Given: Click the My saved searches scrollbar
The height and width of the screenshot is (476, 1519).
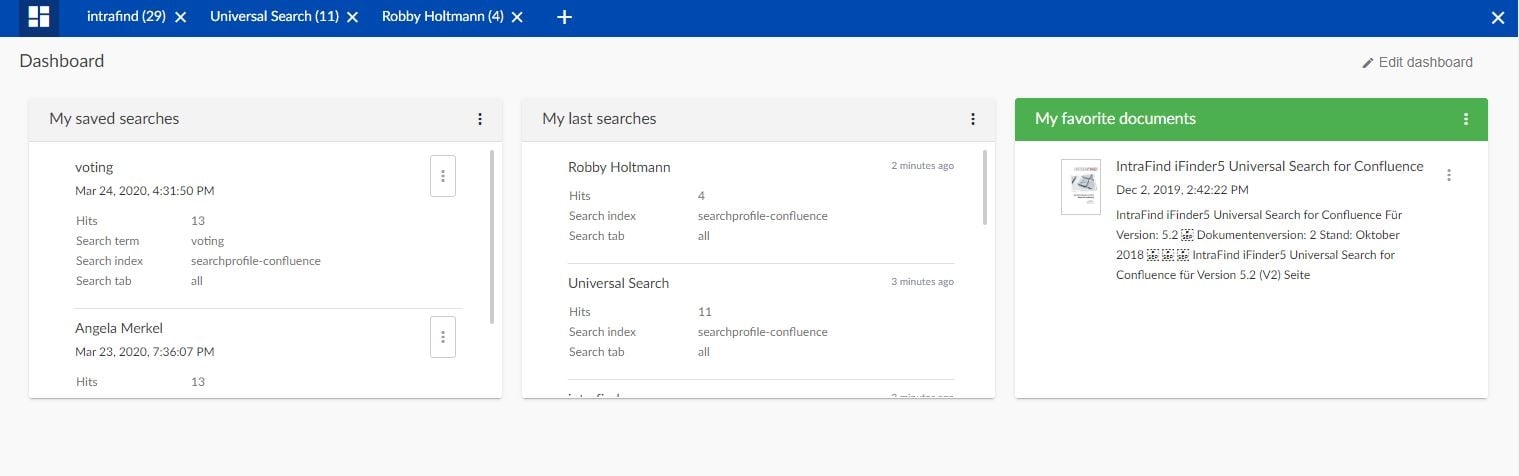Looking at the screenshot, I should pos(491,237).
